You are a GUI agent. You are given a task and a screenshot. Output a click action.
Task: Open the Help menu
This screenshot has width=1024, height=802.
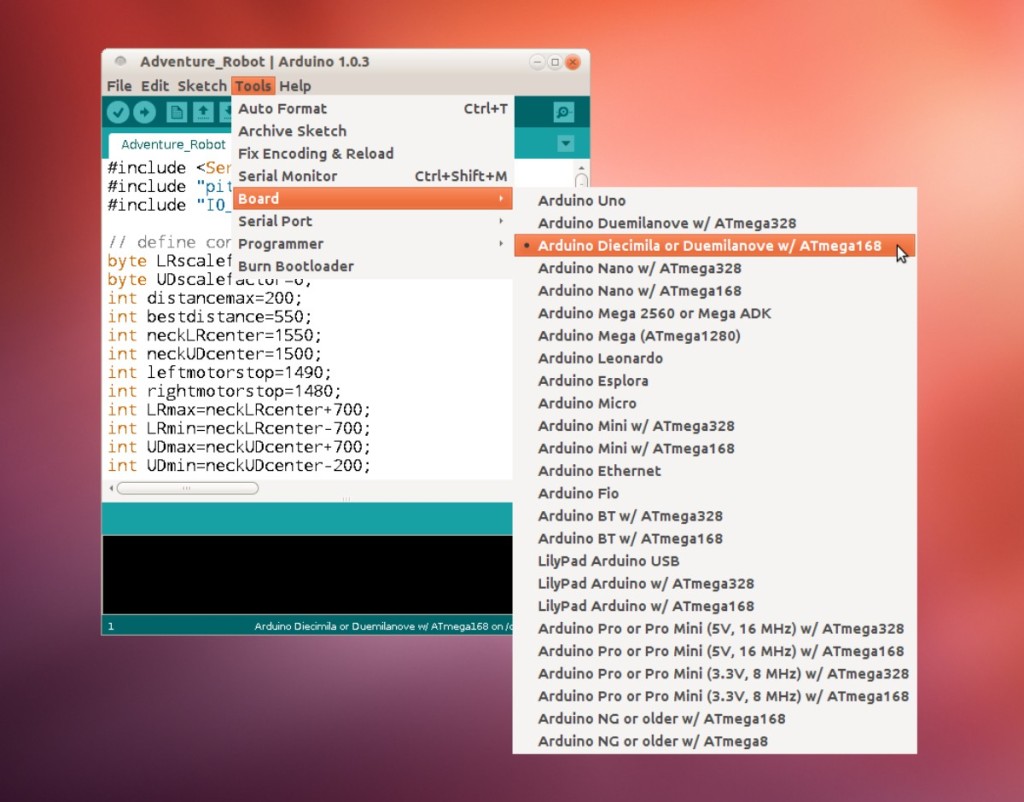(x=295, y=86)
